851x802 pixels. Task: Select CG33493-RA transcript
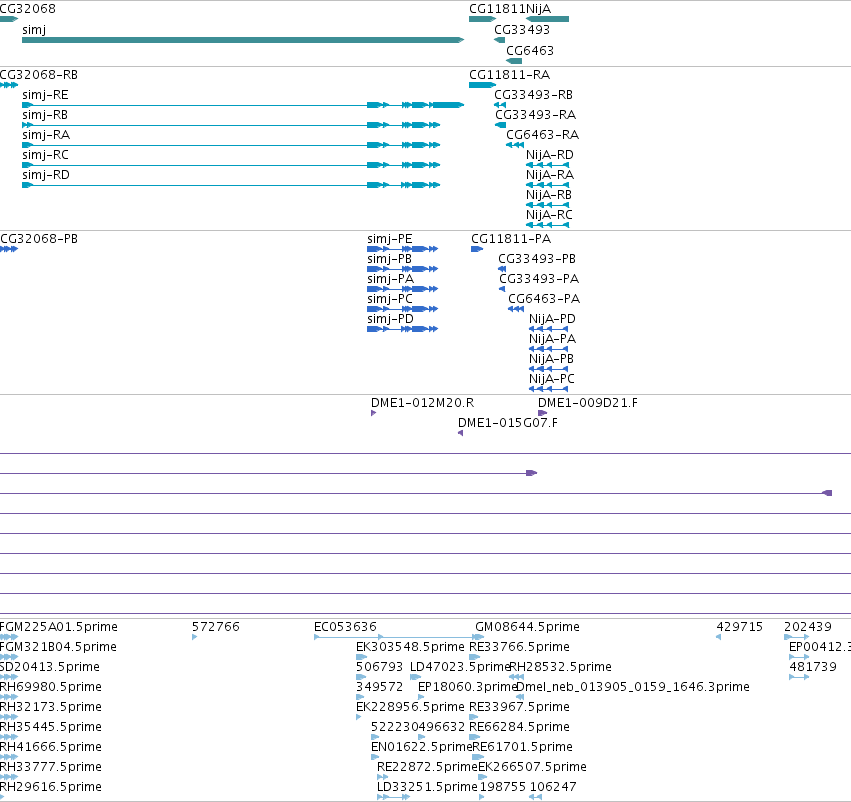point(500,125)
